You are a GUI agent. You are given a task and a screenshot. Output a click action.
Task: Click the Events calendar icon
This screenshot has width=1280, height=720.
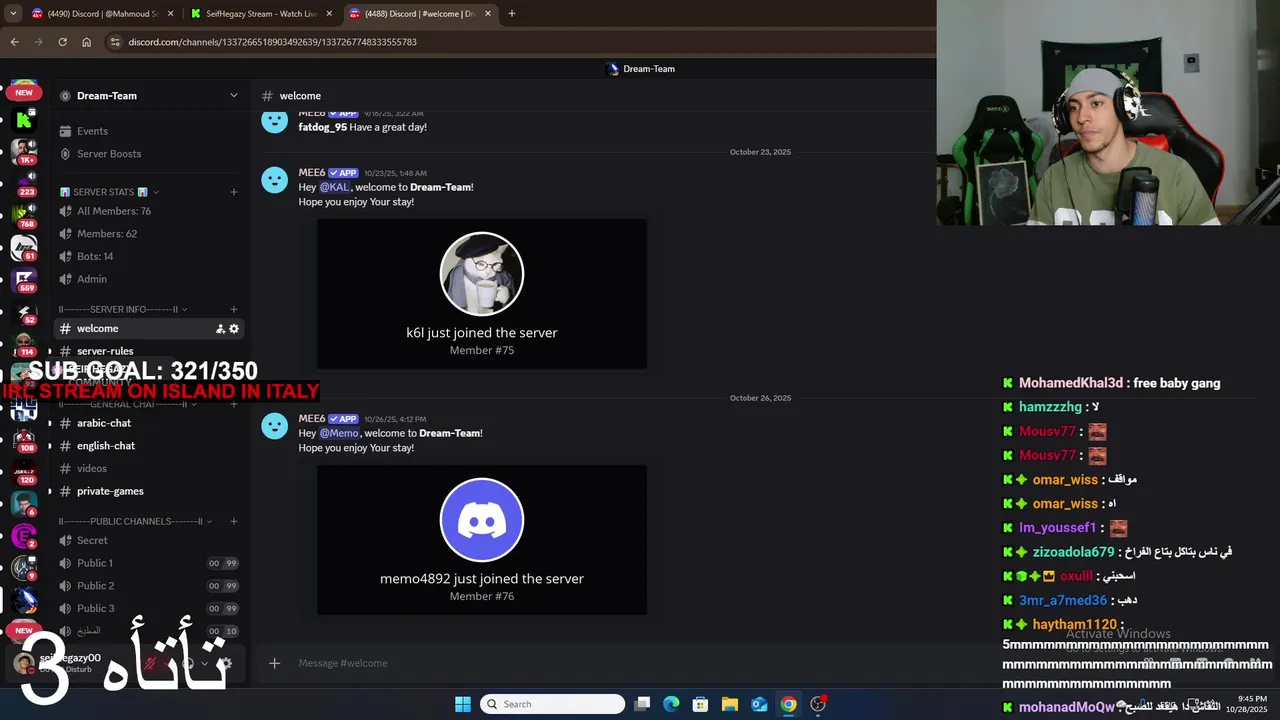pos(65,131)
